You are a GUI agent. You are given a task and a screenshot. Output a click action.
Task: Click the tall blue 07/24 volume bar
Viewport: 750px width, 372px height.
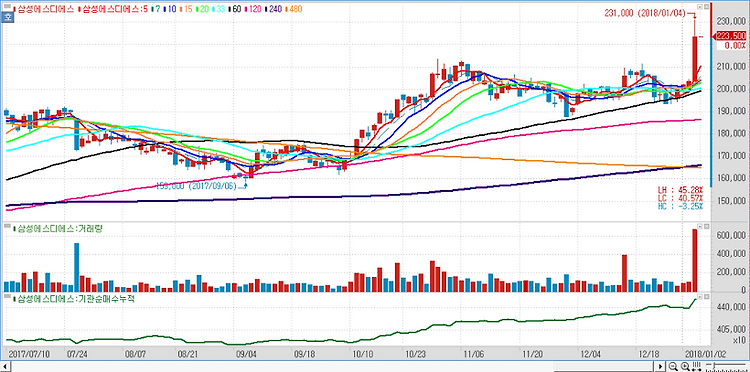[x=77, y=268]
